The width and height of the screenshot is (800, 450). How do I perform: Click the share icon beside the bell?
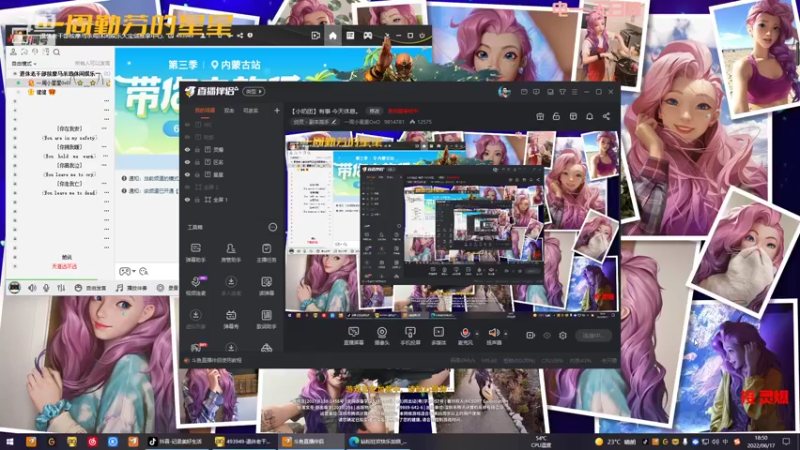point(606,116)
